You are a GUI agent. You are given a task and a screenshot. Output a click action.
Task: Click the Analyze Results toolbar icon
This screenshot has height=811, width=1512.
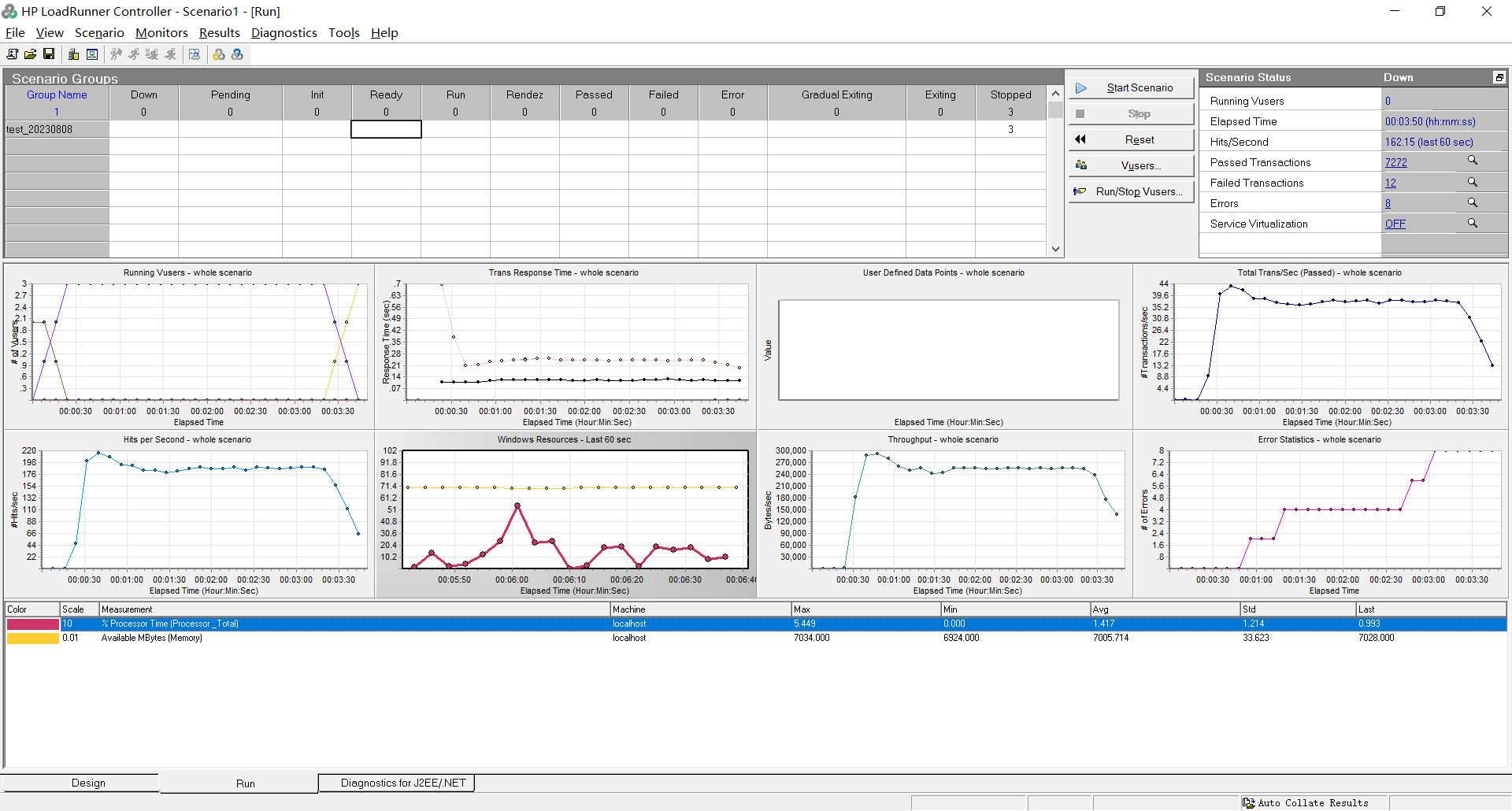tap(195, 54)
